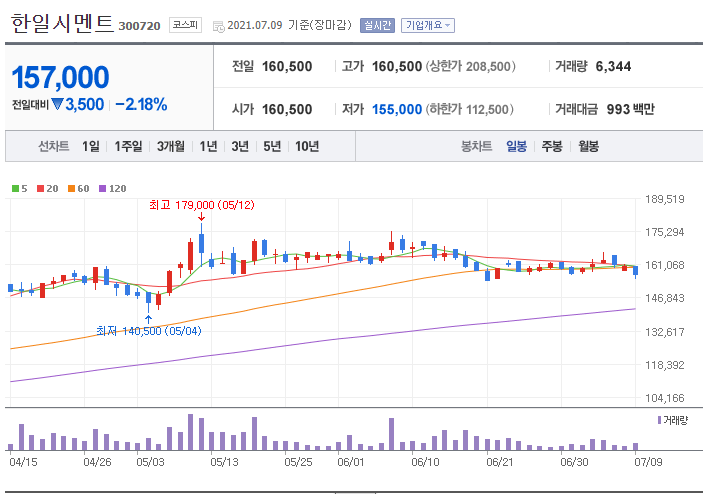Click the 한일시멘트 stock name
Screen dimensions: 703x494
[x=62, y=23]
